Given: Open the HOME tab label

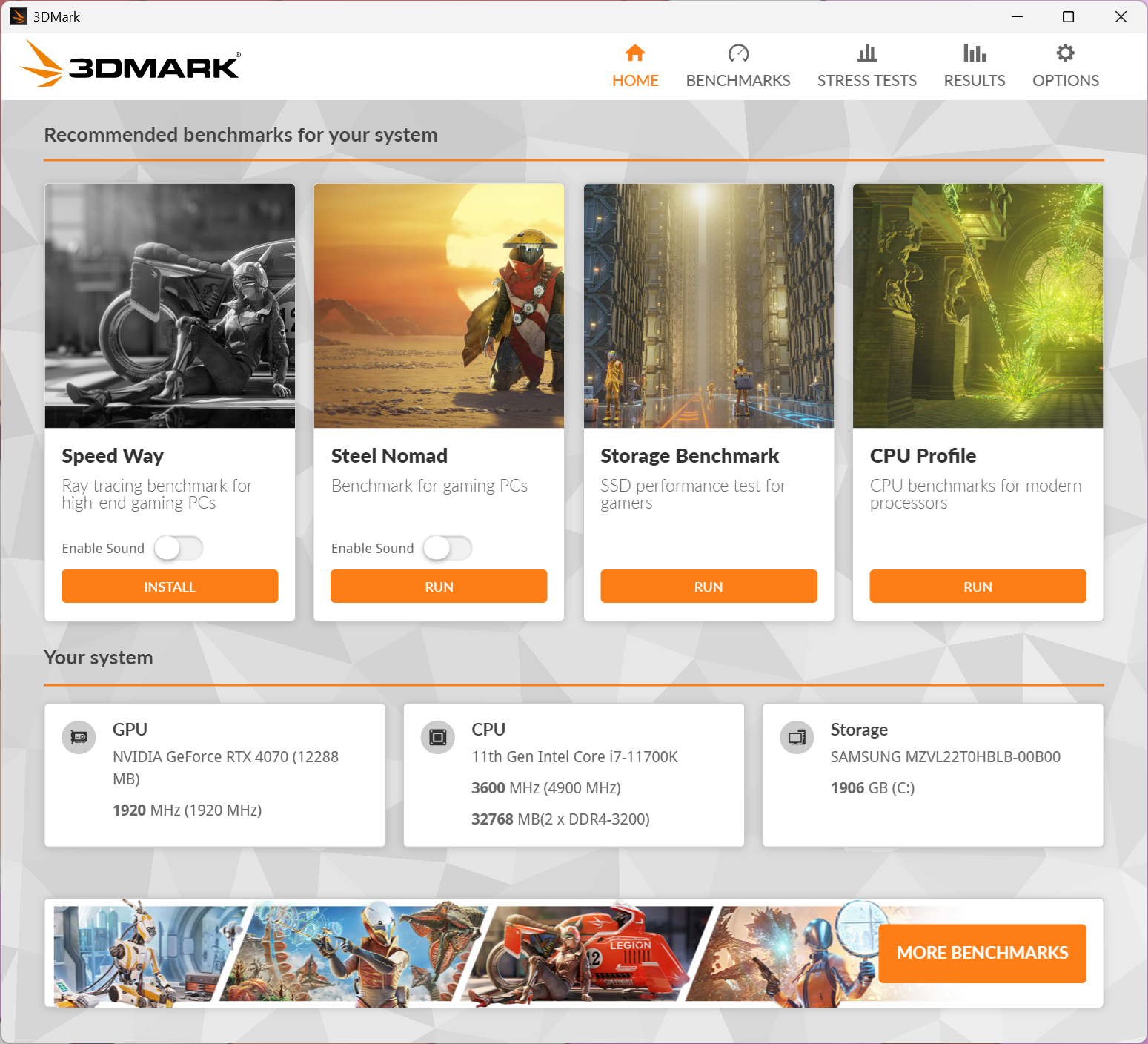Looking at the screenshot, I should (x=635, y=80).
